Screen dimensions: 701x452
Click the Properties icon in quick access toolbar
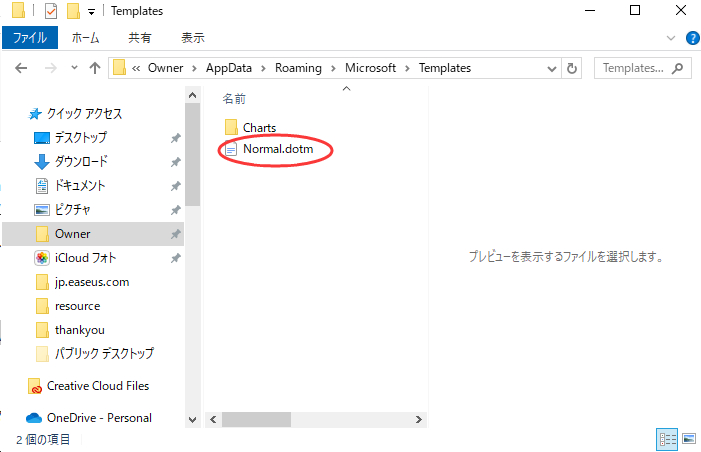(51, 11)
